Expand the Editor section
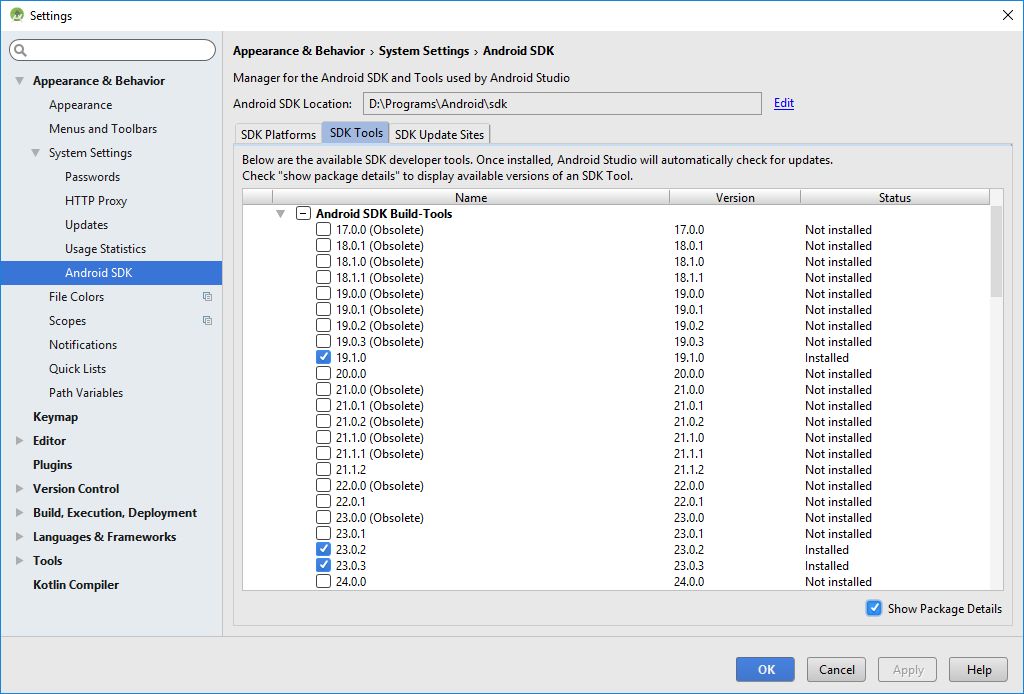Image resolution: width=1024 pixels, height=694 pixels. point(20,441)
